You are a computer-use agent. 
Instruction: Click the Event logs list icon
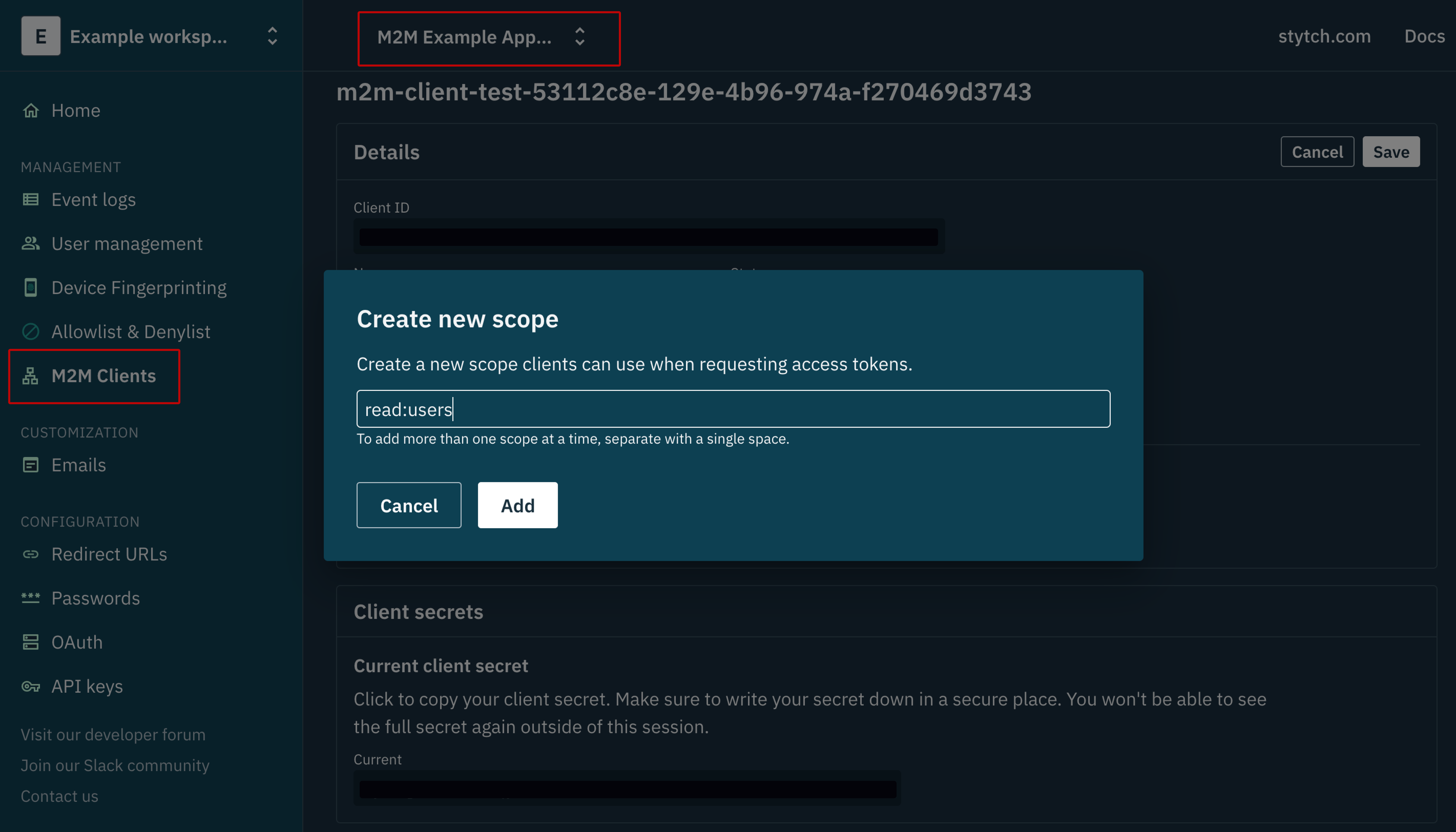click(31, 199)
